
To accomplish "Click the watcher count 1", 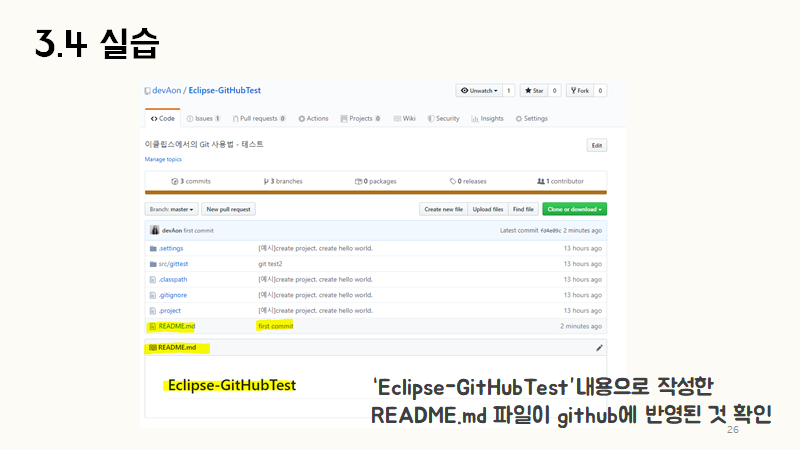I will 509,91.
